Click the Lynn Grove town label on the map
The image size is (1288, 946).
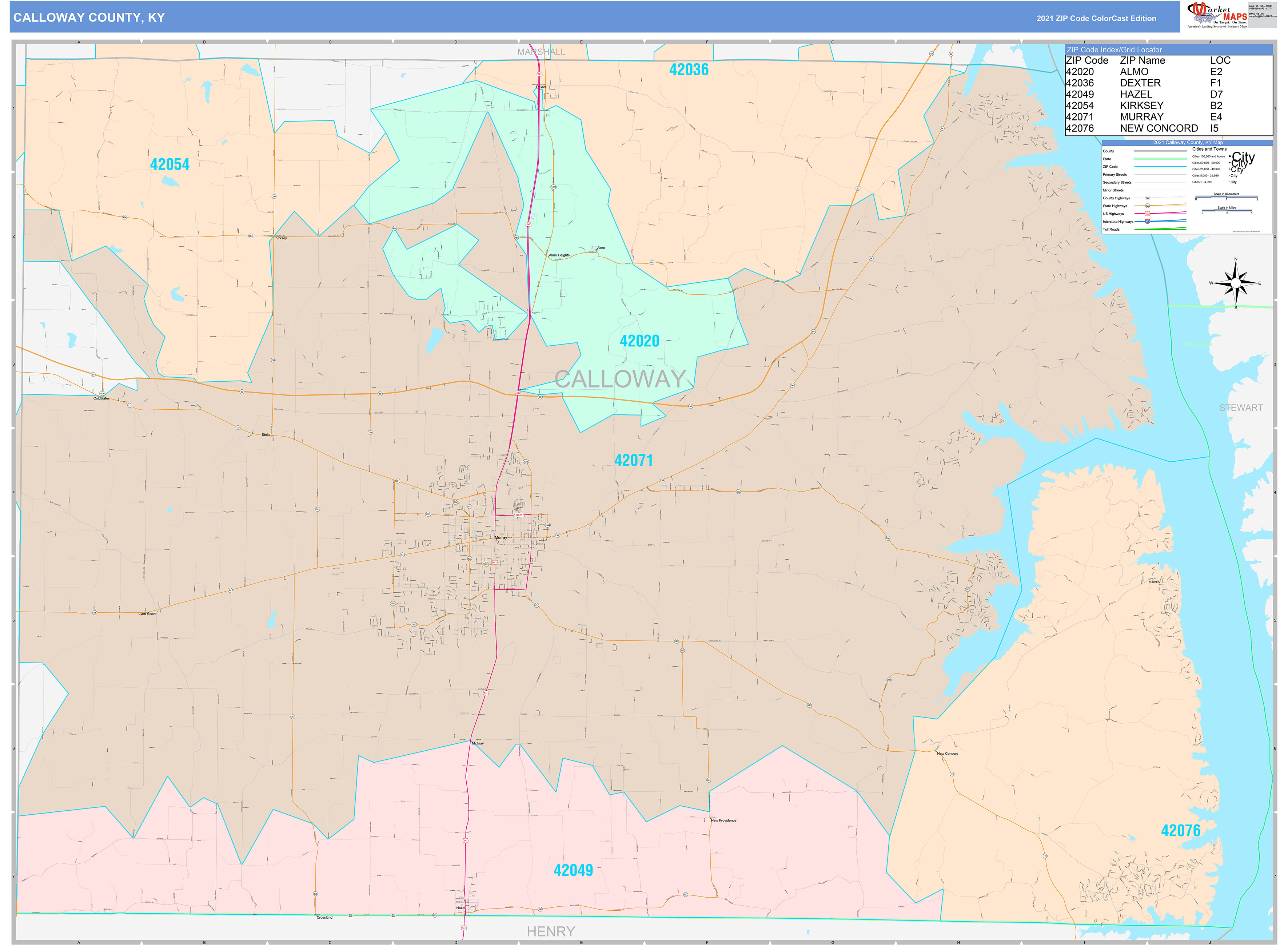(x=147, y=614)
